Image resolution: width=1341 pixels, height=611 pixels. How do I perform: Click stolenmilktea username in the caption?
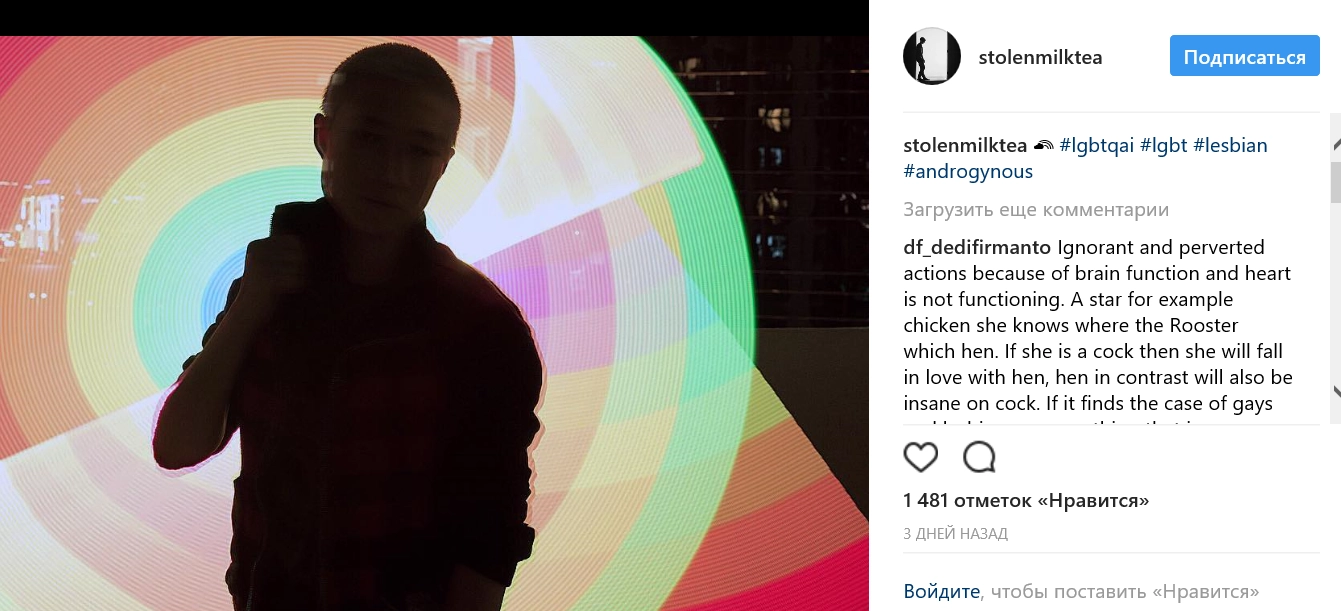965,145
